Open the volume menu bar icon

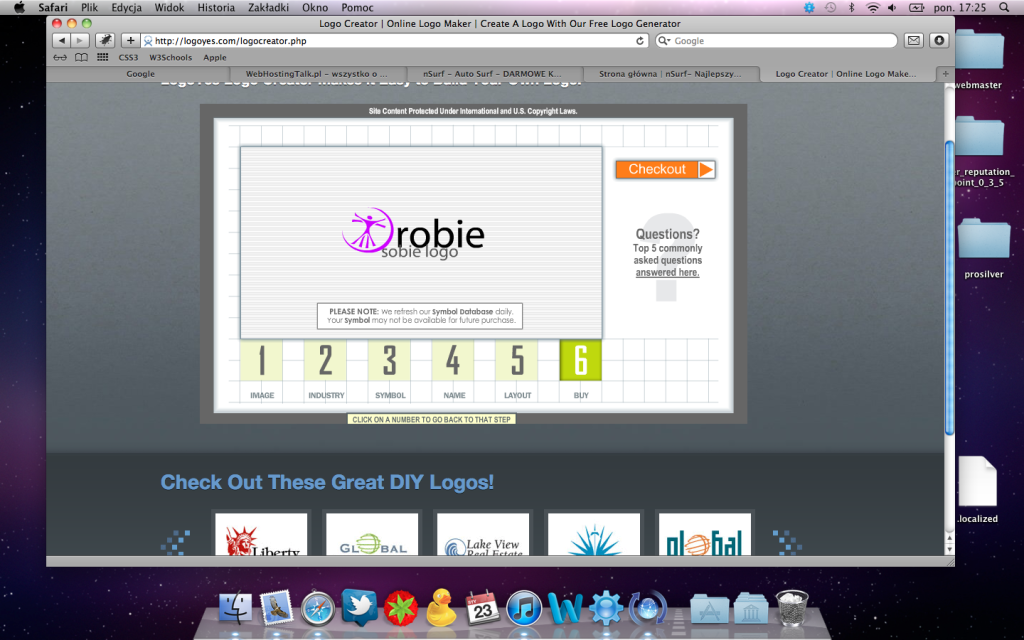pyautogui.click(x=892, y=7)
